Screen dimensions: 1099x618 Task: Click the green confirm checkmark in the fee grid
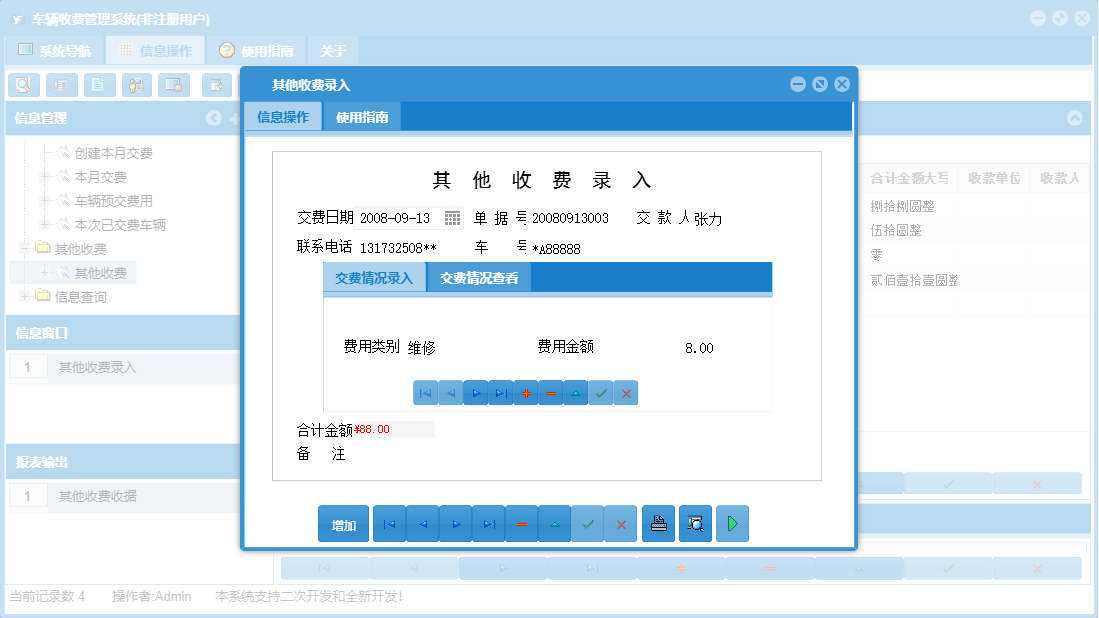click(601, 392)
